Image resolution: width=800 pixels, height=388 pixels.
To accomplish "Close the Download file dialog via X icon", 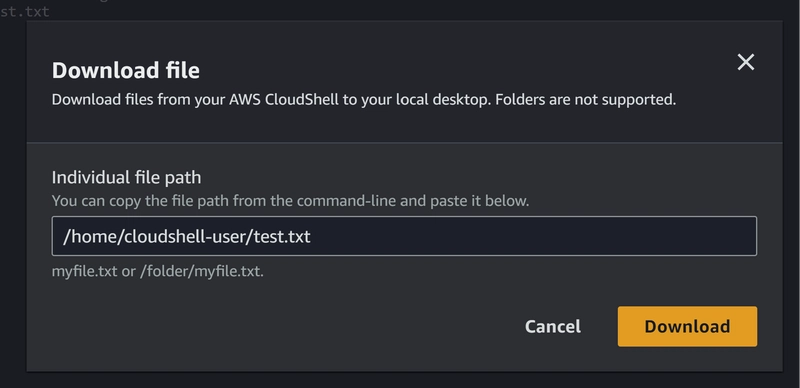I will [x=745, y=62].
